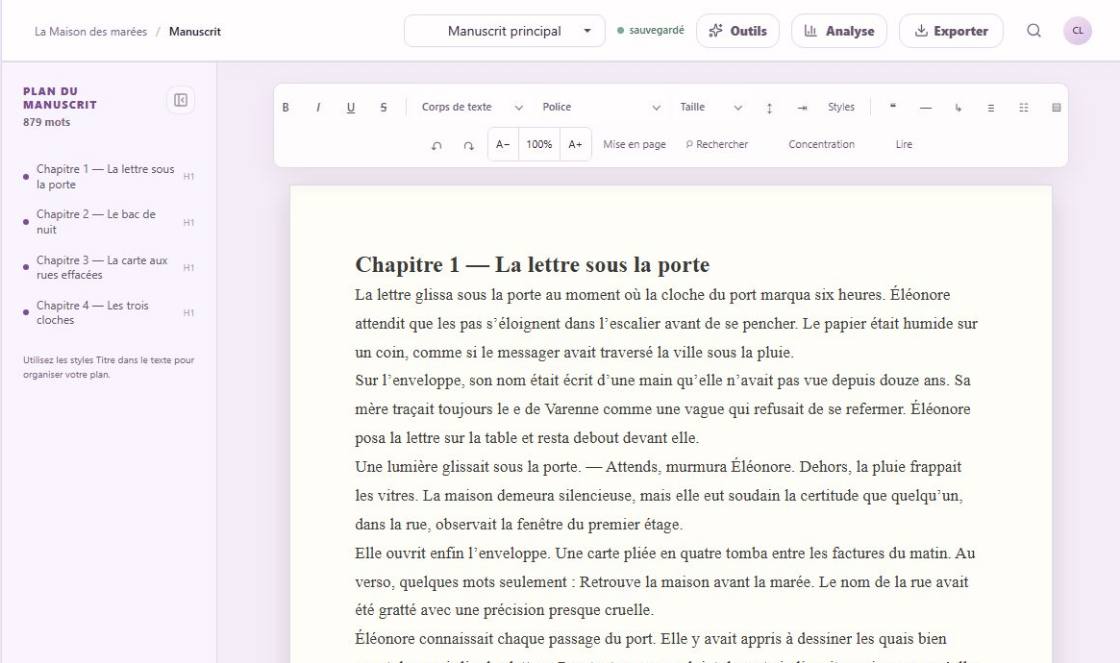This screenshot has height=663, width=1120.
Task: Click the rightmost toolbar block icon
Action: click(x=1056, y=108)
